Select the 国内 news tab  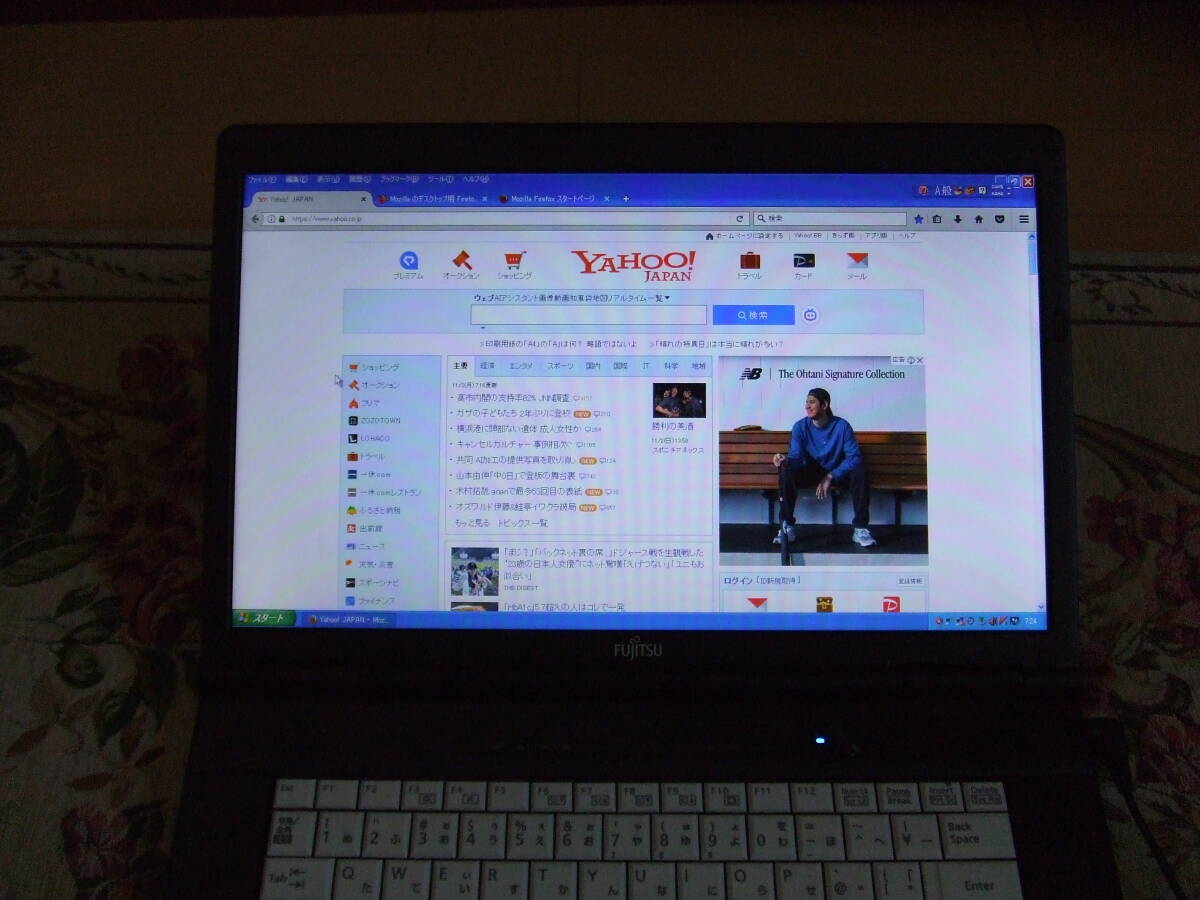pos(594,366)
